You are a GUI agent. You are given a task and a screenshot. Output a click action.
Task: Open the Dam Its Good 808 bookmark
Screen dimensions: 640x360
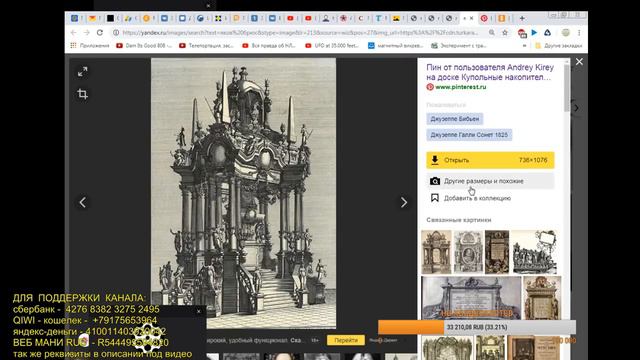[x=144, y=46]
